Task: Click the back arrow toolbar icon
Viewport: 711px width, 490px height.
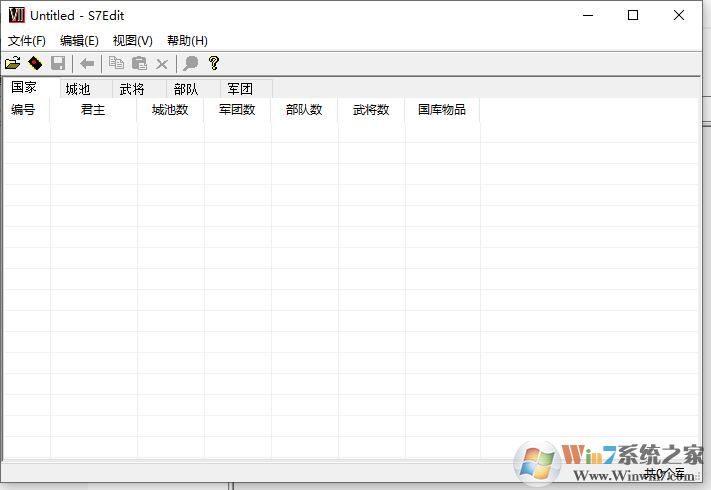Action: pyautogui.click(x=87, y=63)
